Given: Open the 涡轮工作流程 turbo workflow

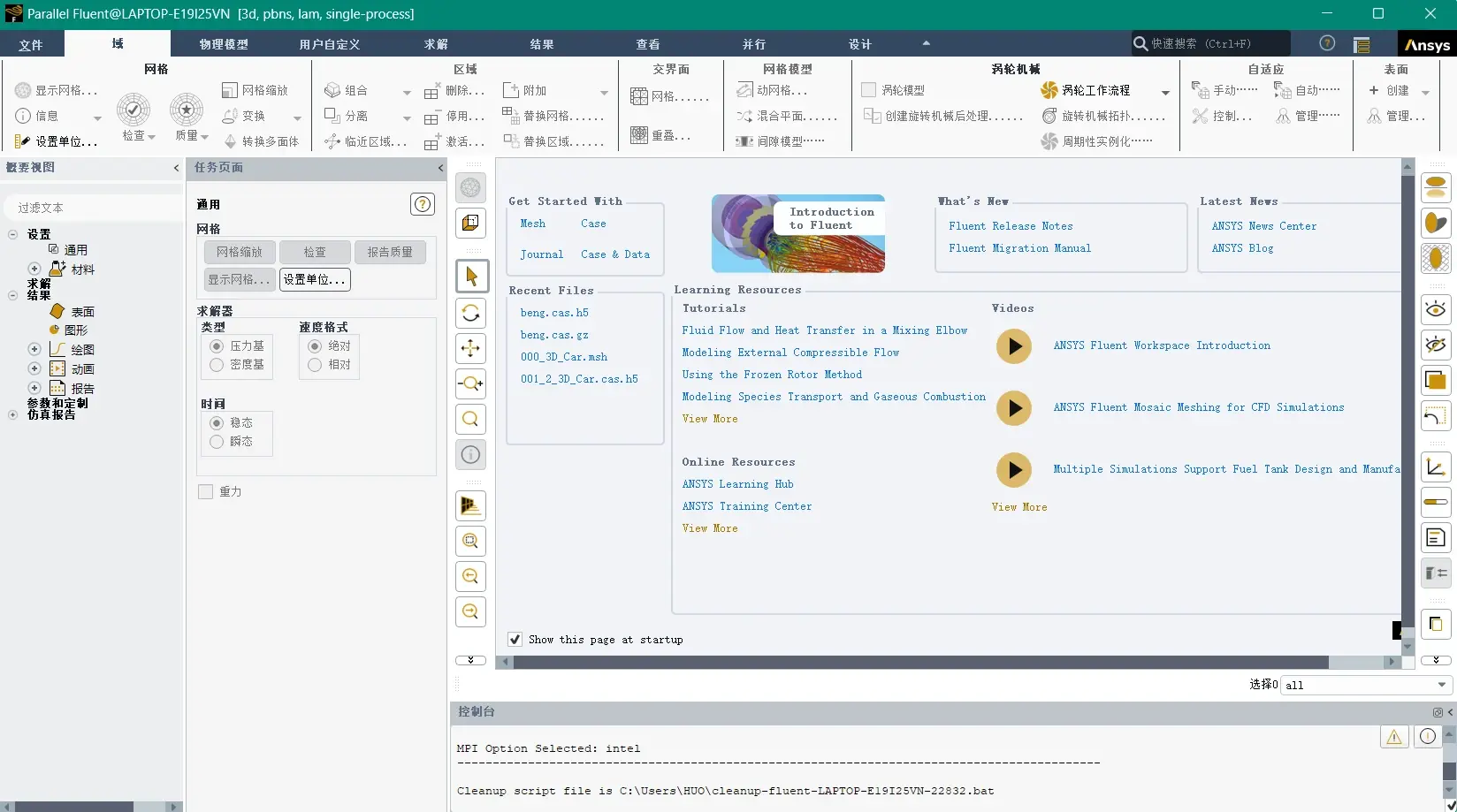Looking at the screenshot, I should click(1085, 90).
